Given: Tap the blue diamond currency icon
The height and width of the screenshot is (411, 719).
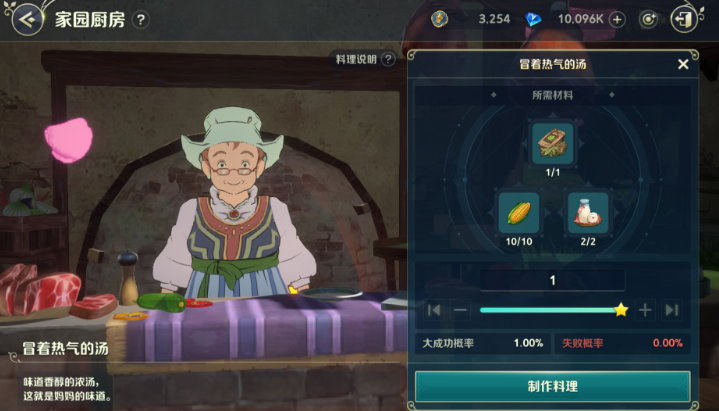Looking at the screenshot, I should pos(533,19).
